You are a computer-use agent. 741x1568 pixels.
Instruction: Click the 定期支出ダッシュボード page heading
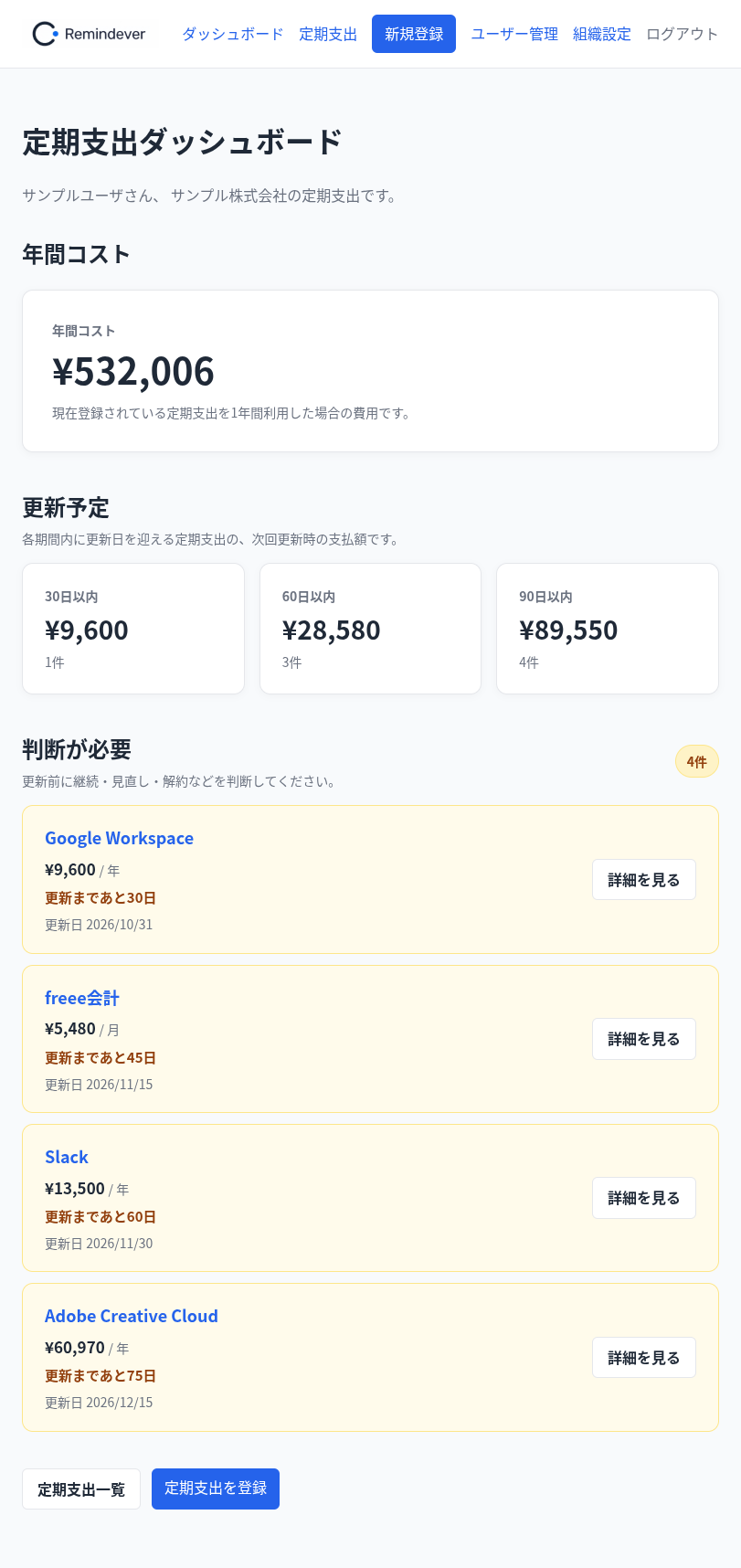[183, 143]
